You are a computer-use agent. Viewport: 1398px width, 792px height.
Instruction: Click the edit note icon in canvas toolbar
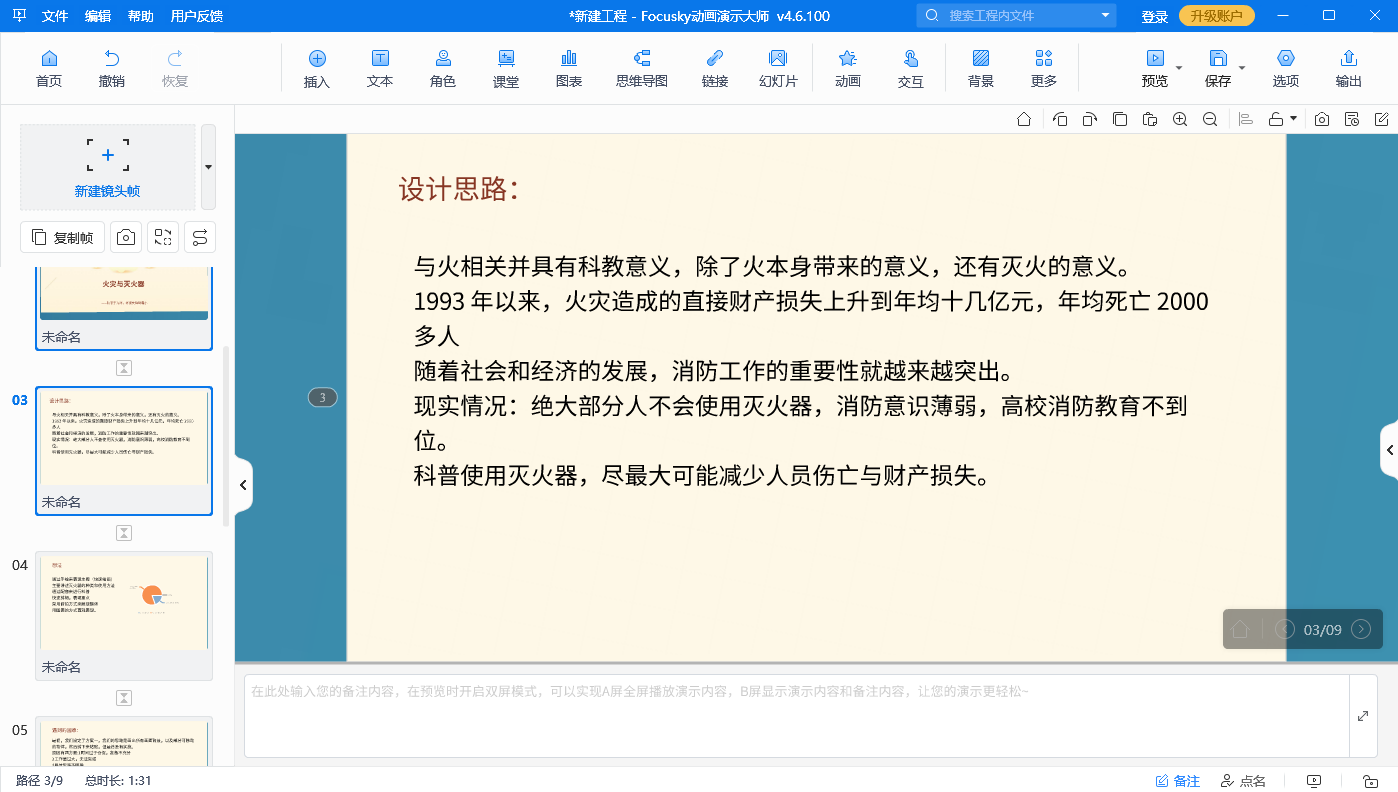1382,119
